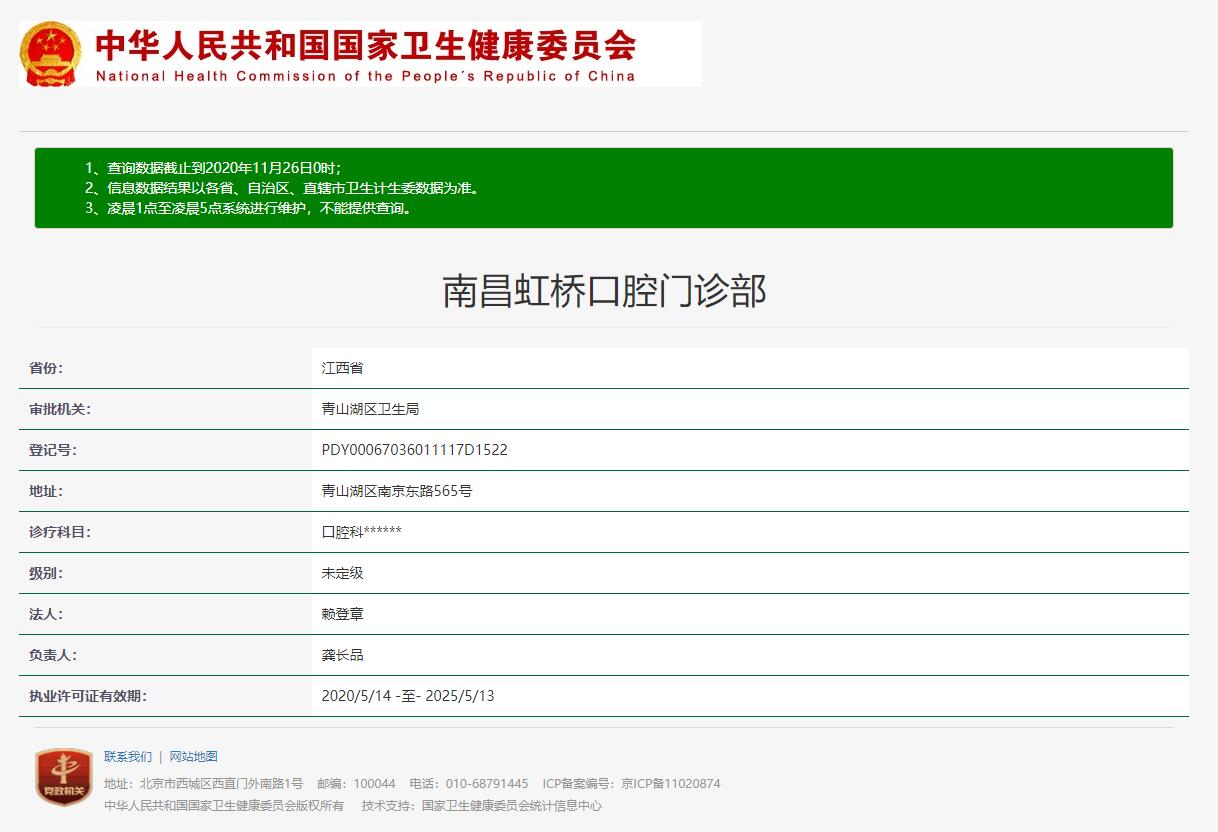Select the registration number PDY00067036011117D1522
This screenshot has height=832, width=1218.
pos(413,450)
